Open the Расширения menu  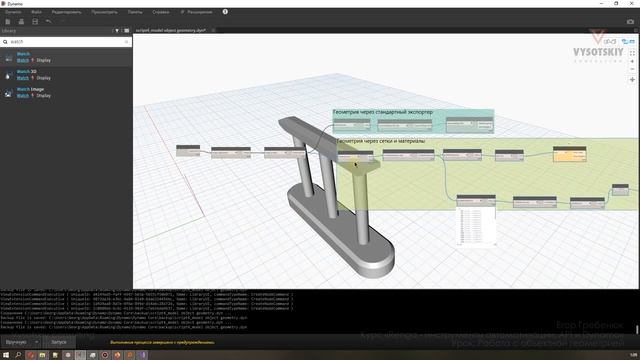pyautogui.click(x=196, y=12)
